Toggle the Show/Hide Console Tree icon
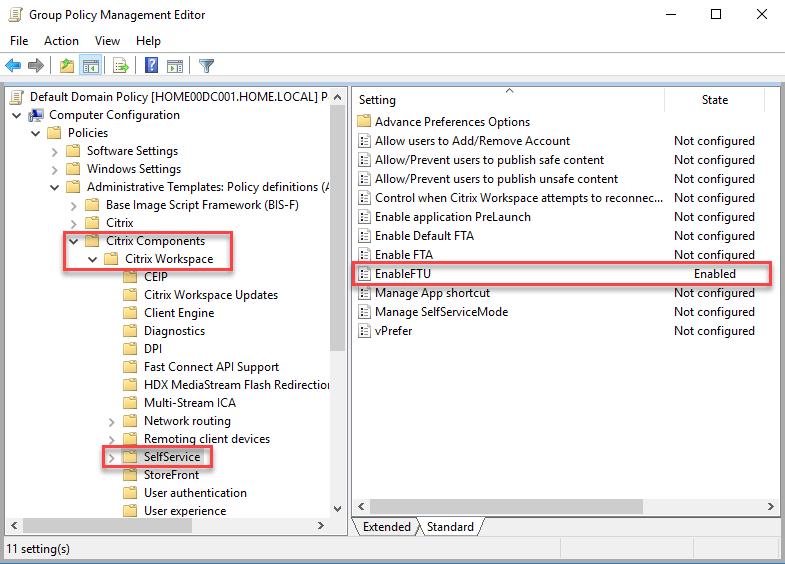 click(x=91, y=66)
